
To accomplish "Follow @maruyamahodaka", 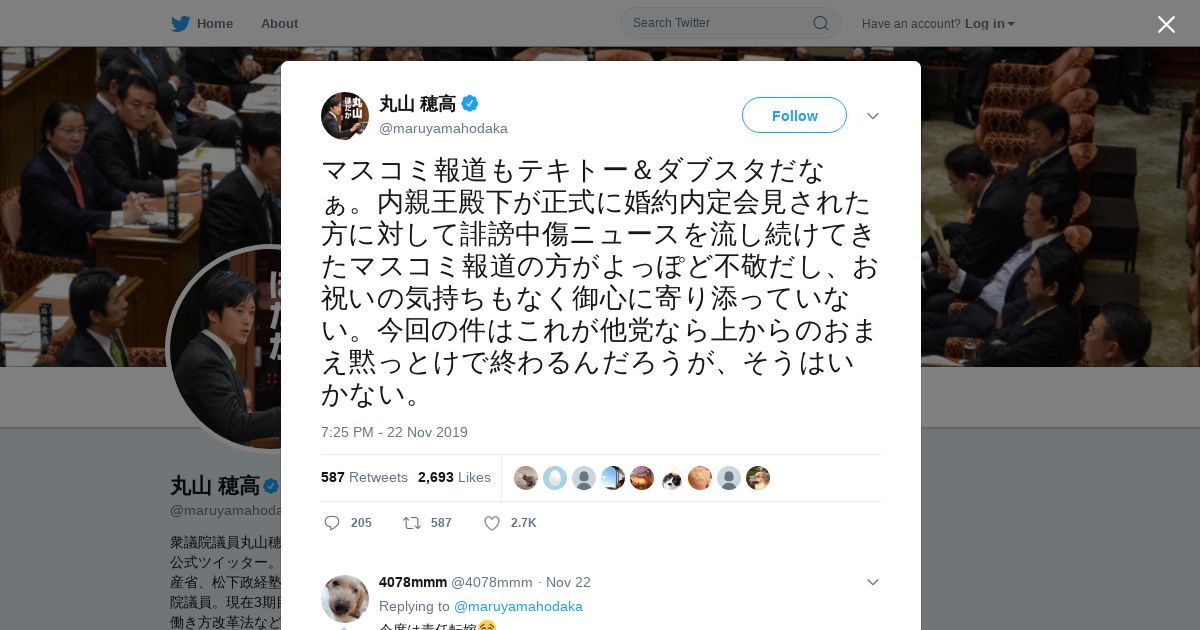I will point(794,115).
